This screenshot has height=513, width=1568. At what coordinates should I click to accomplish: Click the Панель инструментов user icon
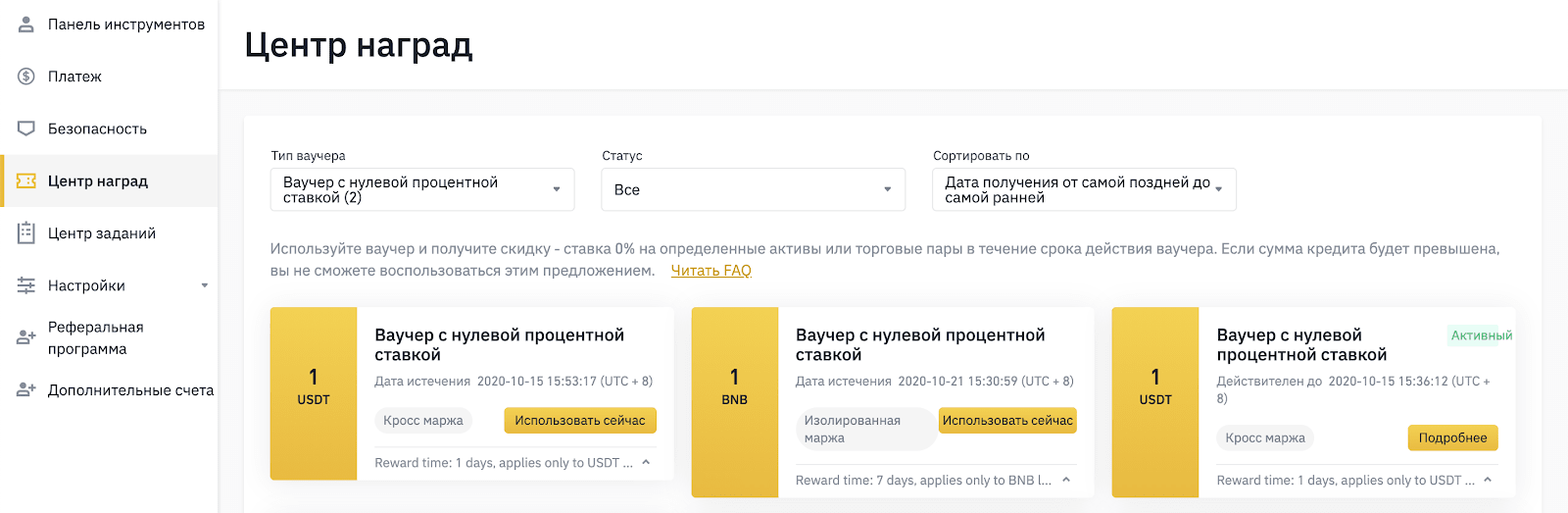[26, 24]
